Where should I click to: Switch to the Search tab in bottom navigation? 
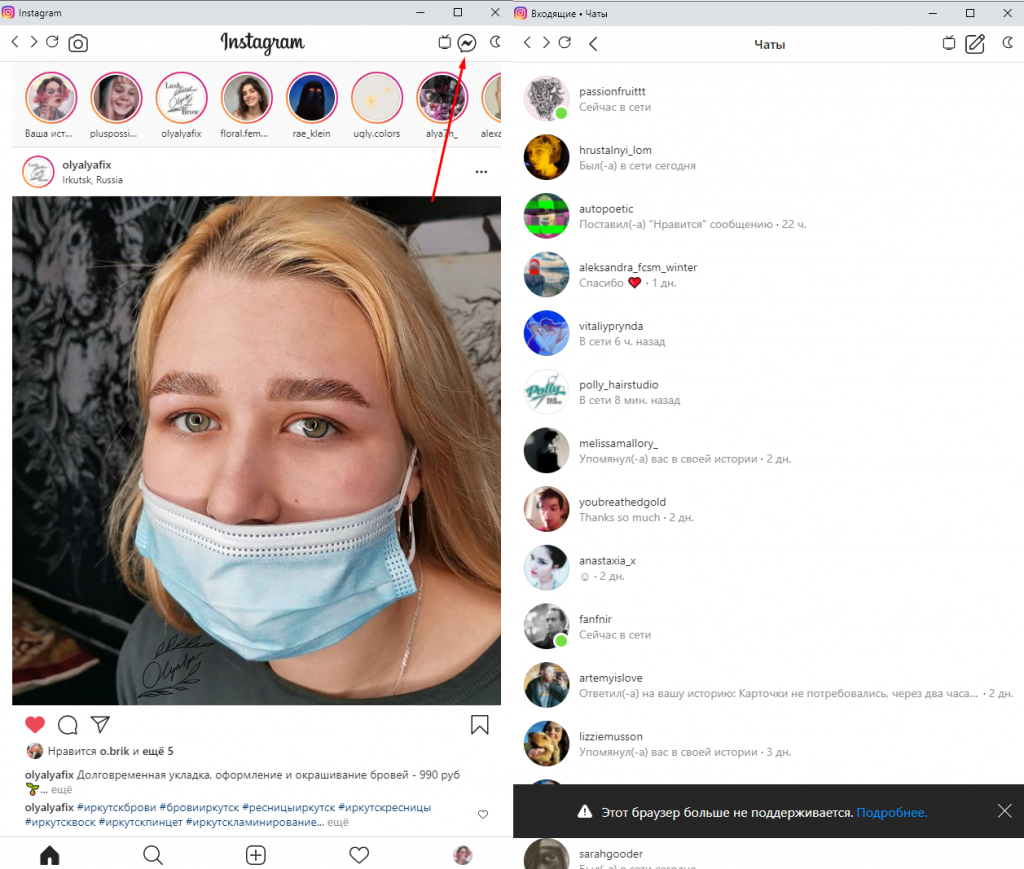click(153, 854)
